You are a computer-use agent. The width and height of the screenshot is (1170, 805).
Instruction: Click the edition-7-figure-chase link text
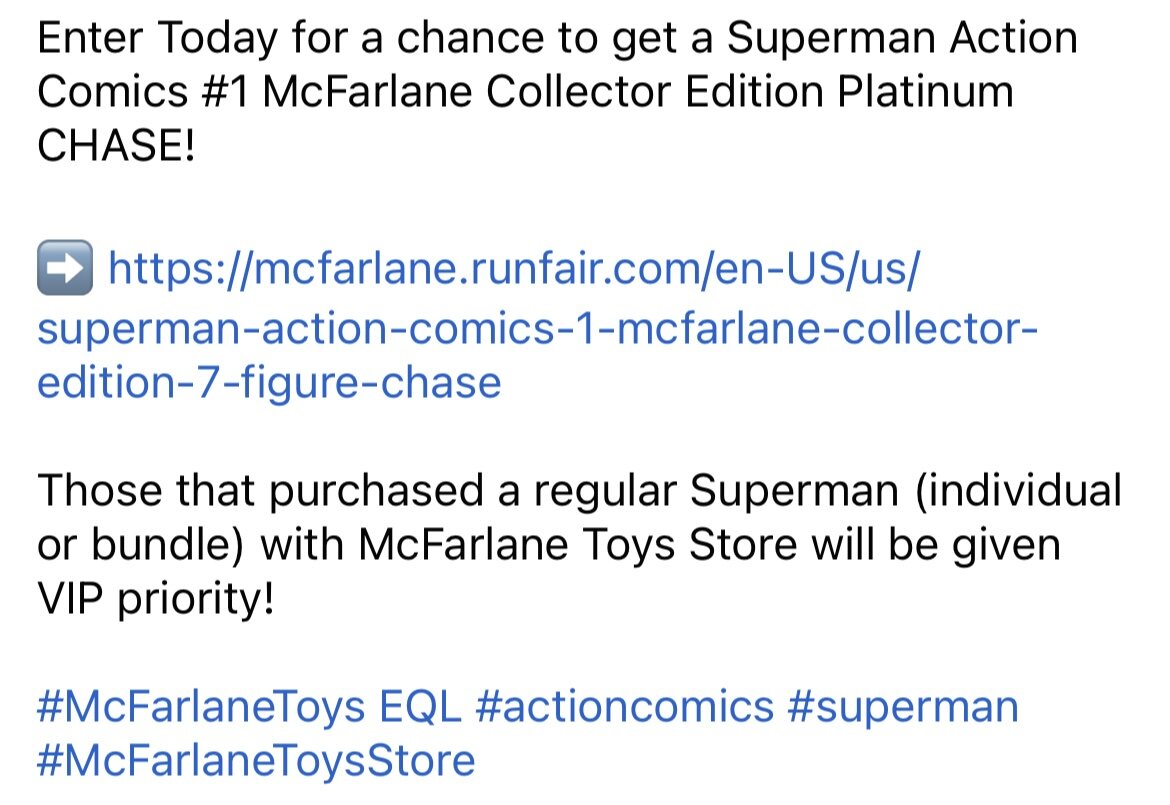click(x=269, y=383)
